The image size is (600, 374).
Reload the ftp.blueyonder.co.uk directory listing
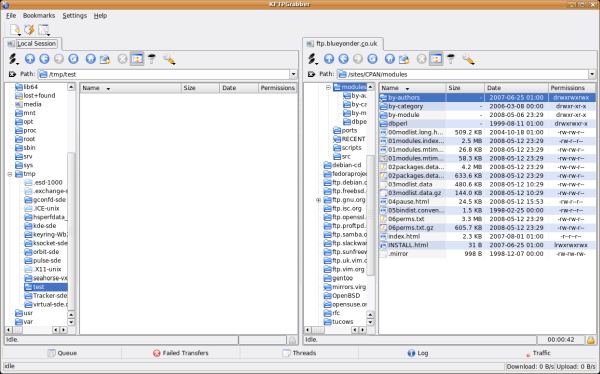(372, 59)
